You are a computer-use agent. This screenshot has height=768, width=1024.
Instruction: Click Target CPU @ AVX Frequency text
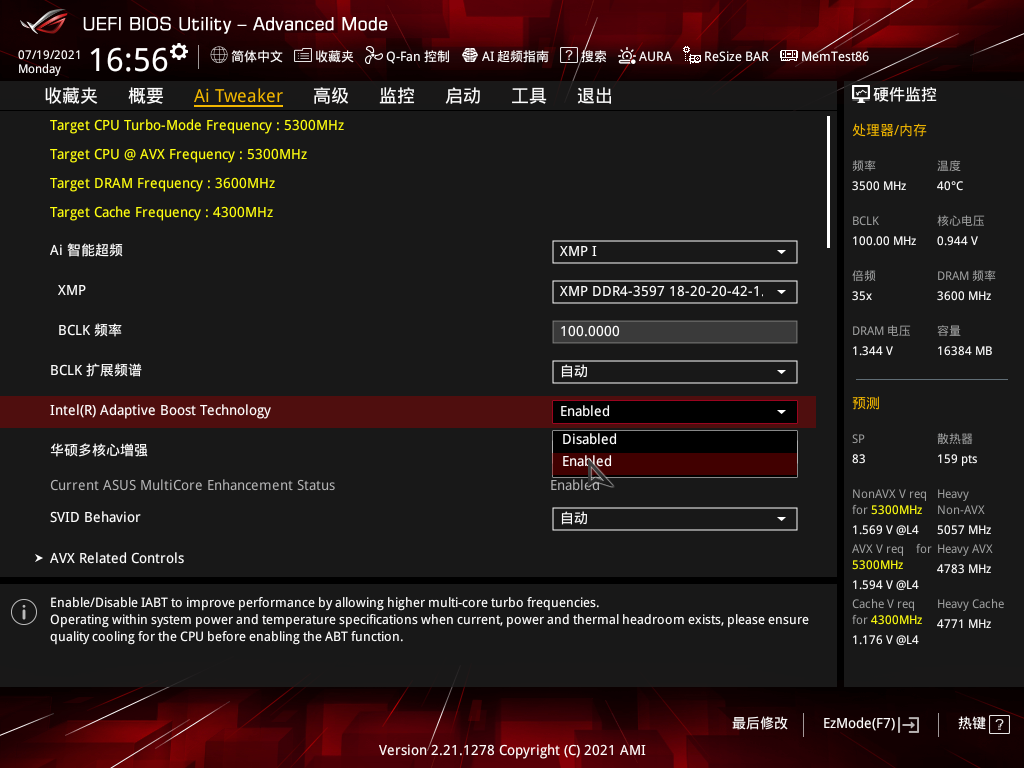(178, 155)
